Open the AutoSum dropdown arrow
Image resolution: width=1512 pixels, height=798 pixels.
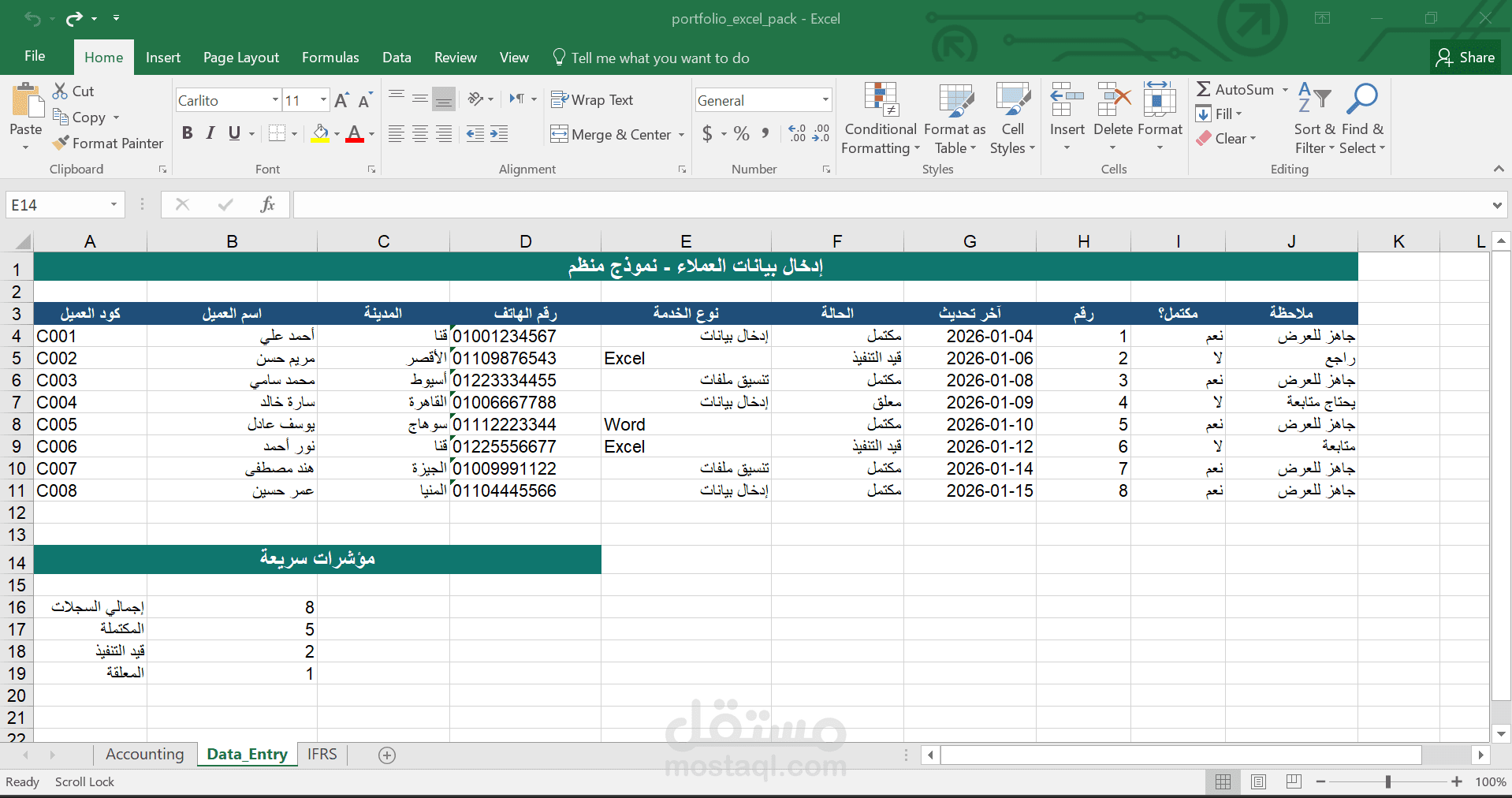1285,90
